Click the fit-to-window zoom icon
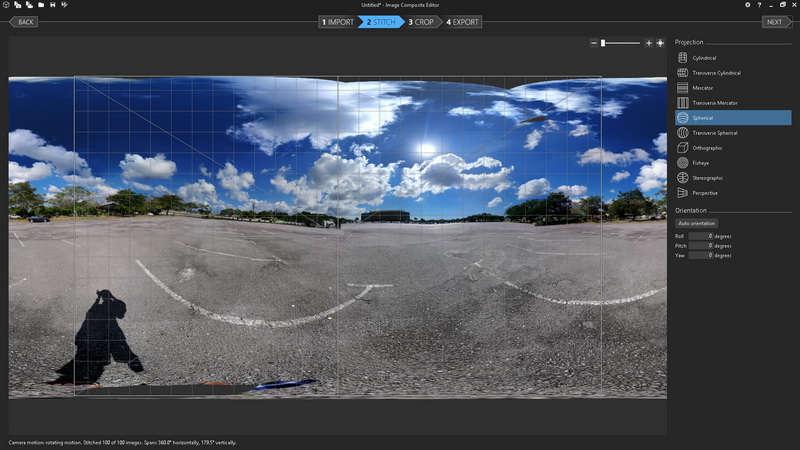 click(x=660, y=43)
